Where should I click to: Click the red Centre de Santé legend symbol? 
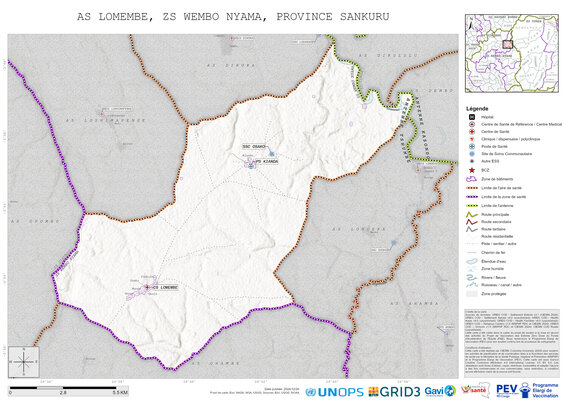coord(471,132)
